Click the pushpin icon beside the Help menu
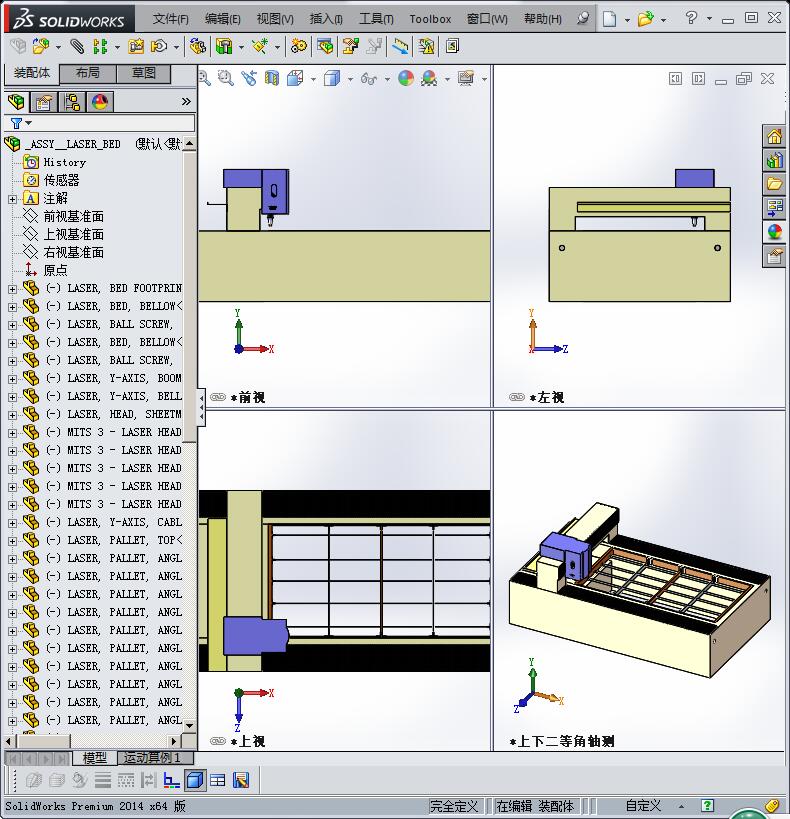 pos(583,18)
